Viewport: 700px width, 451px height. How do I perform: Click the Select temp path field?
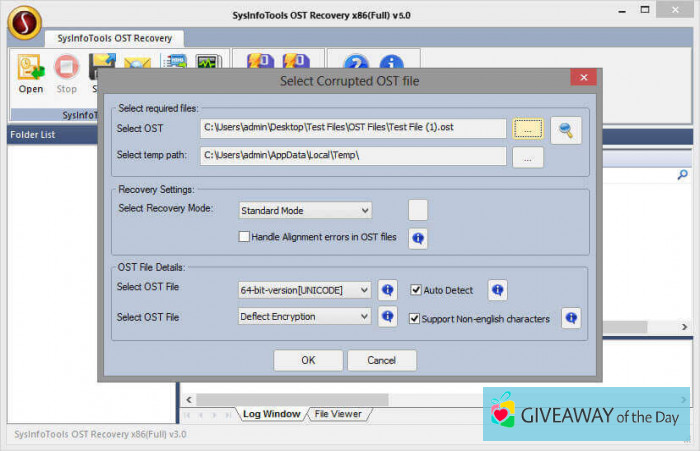pyautogui.click(x=353, y=156)
